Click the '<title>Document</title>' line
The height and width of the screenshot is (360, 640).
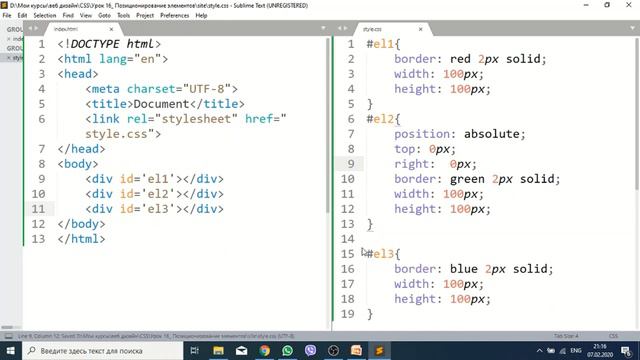(x=165, y=104)
